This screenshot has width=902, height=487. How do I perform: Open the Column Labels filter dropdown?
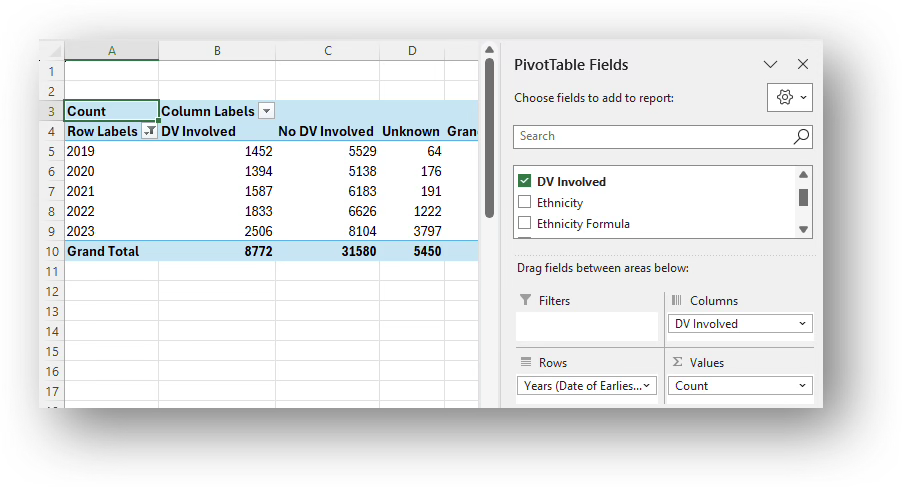266,111
